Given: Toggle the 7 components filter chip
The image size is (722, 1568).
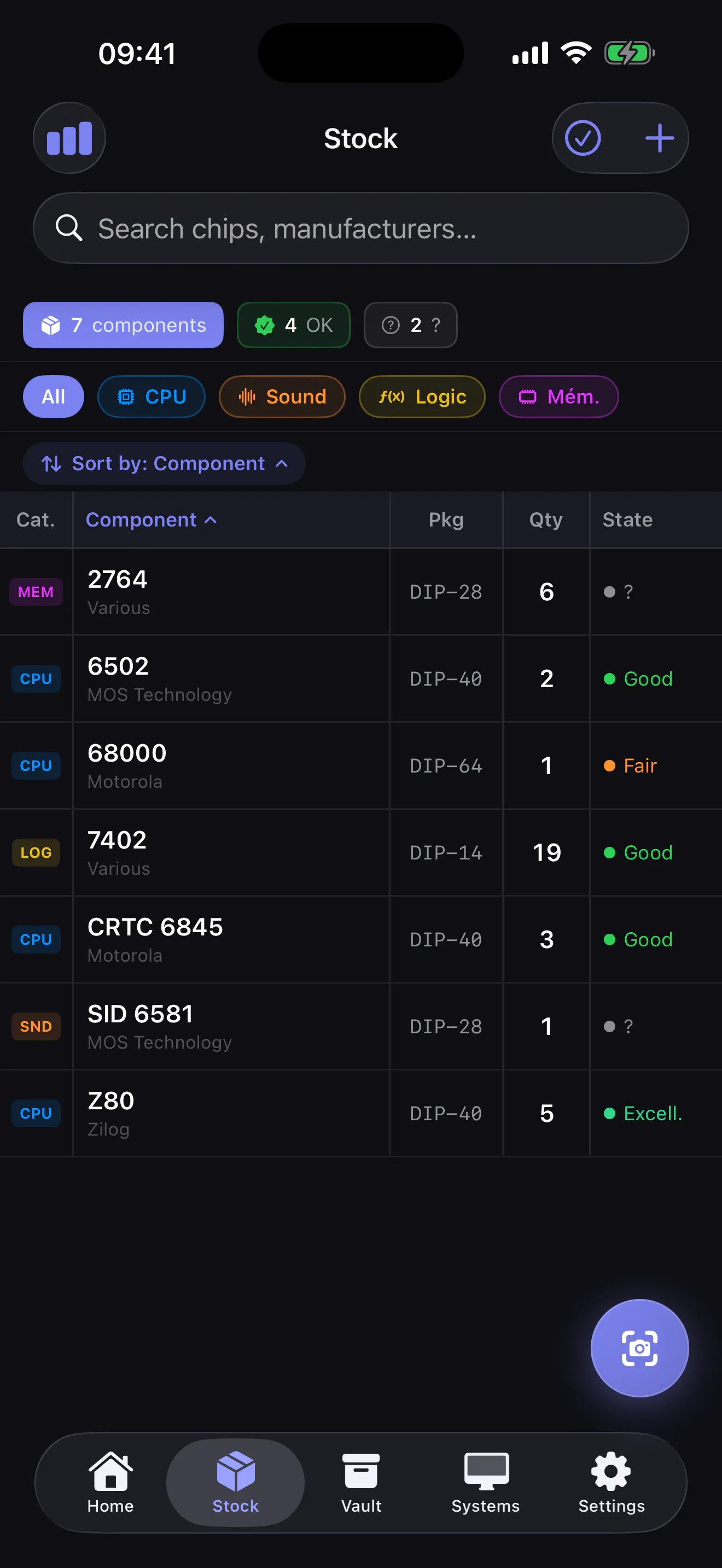Looking at the screenshot, I should coord(123,325).
